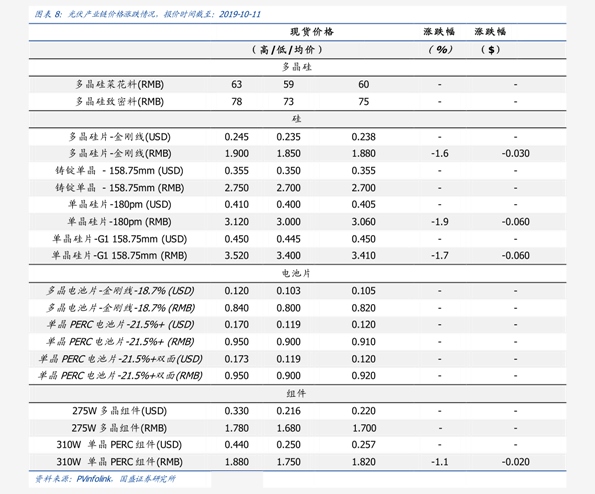Click row label '单晶硅片-180pm (USD)'
The height and width of the screenshot is (494, 595).
coord(120,205)
